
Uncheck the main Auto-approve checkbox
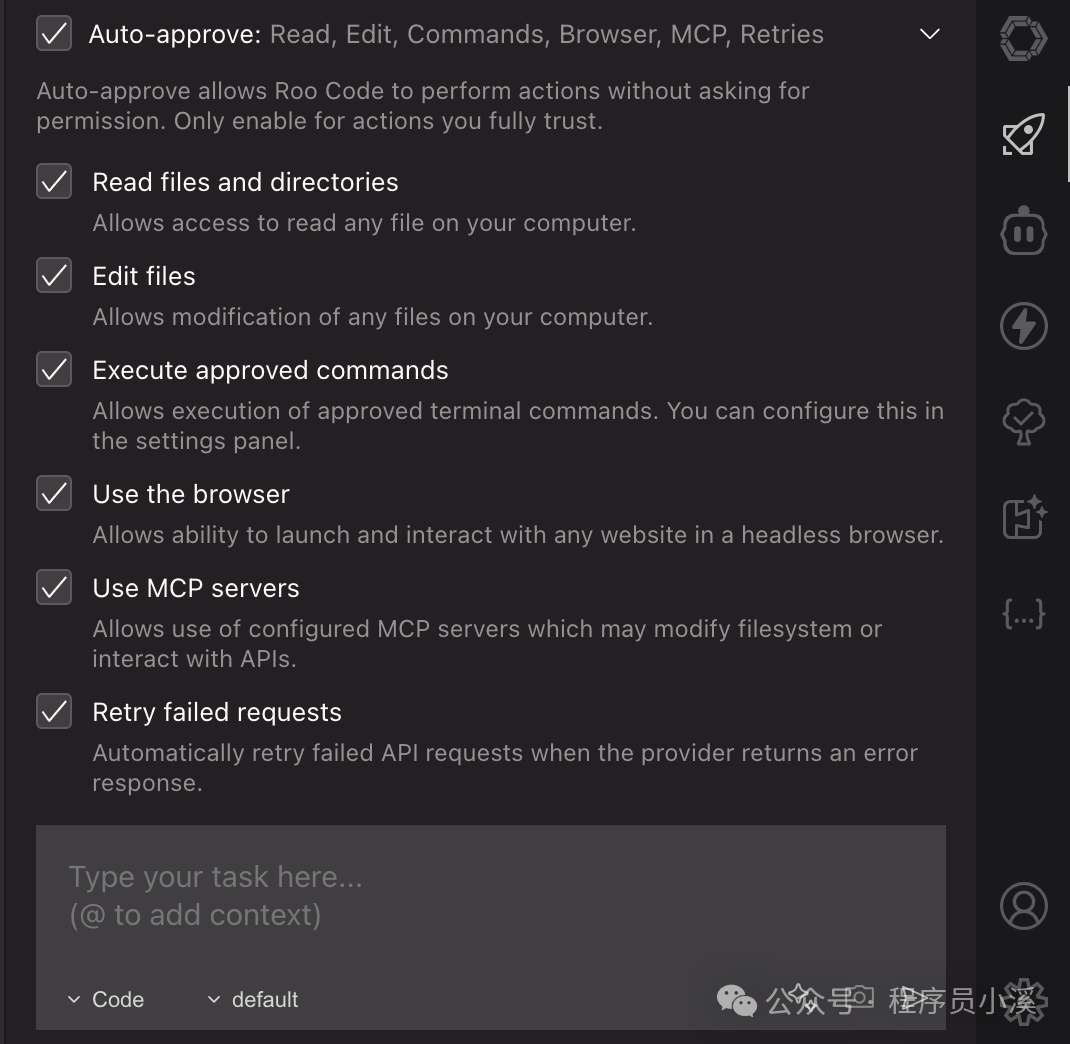pos(54,33)
